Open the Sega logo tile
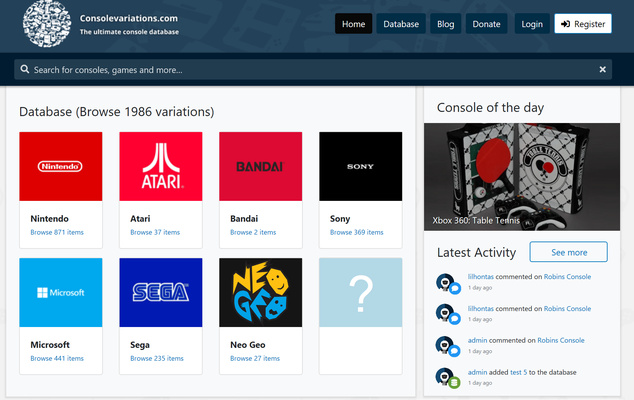The image size is (634, 400). (x=161, y=292)
